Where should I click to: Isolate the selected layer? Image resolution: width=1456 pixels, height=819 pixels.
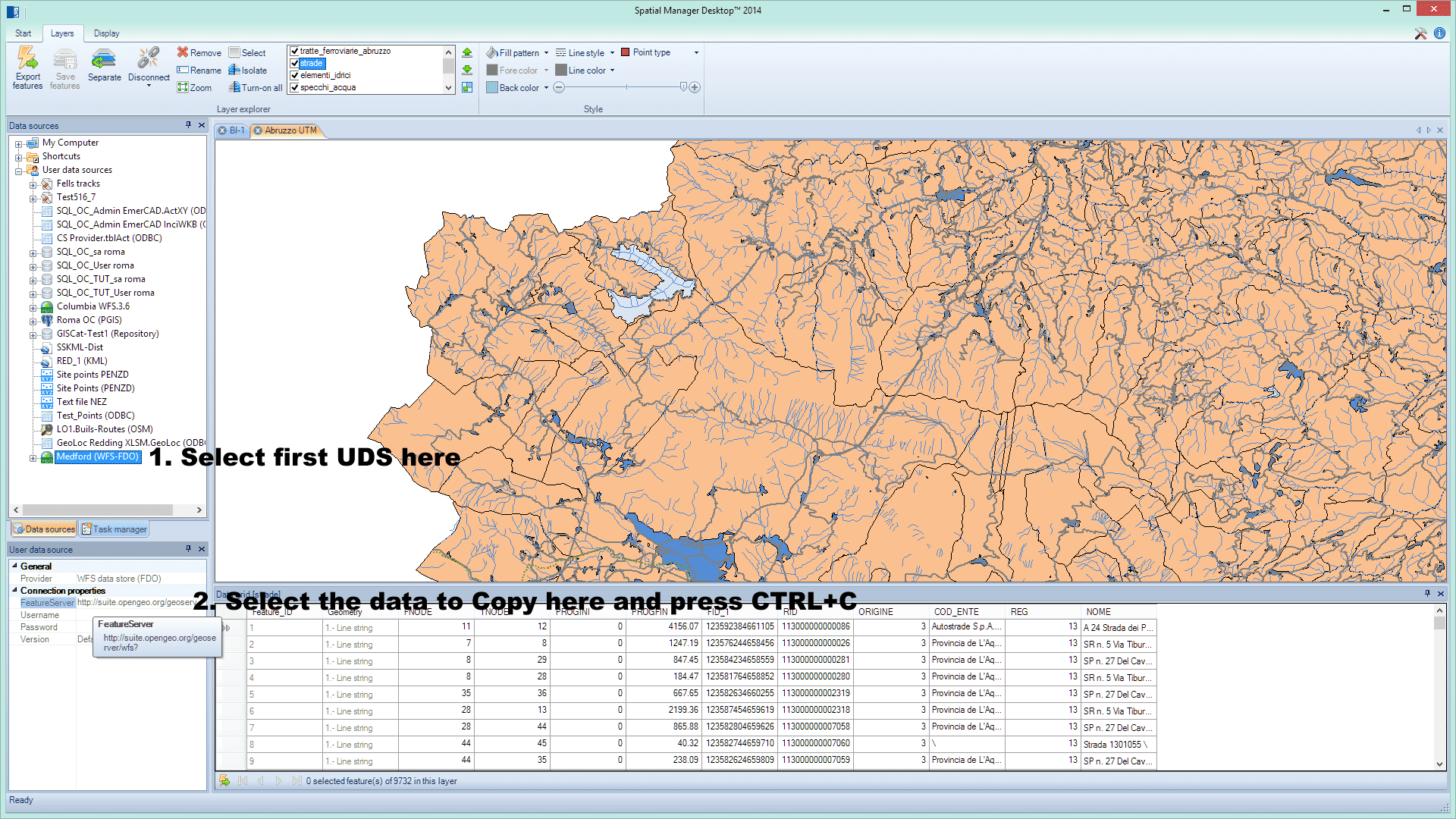[x=248, y=70]
